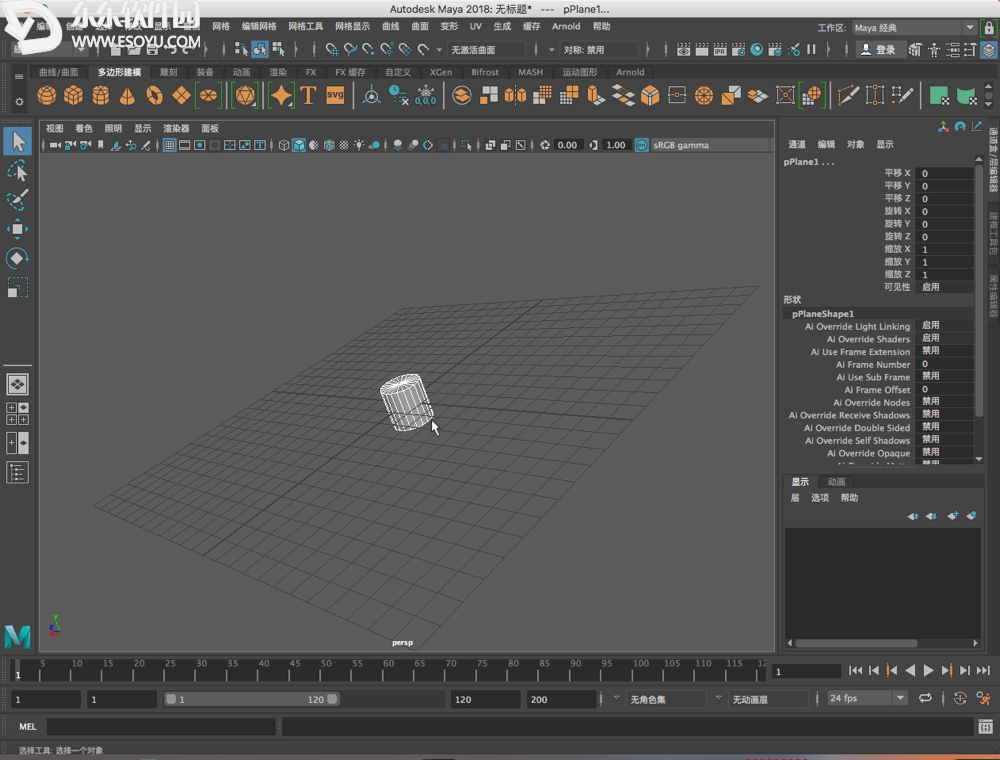The image size is (1000, 760).
Task: Create a polygon cylinder from the shelf
Action: click(101, 96)
